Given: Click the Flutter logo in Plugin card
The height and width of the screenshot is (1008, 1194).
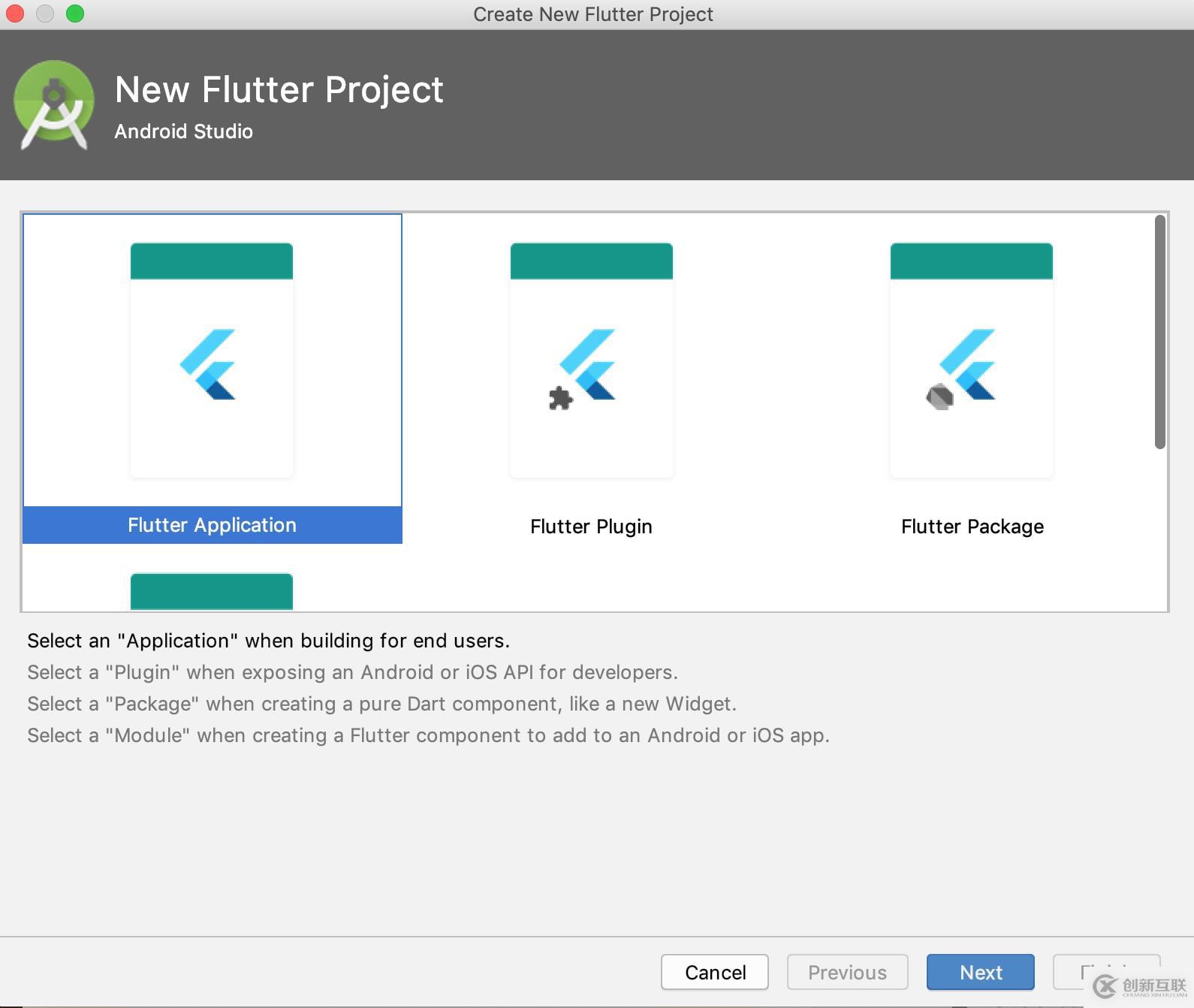Looking at the screenshot, I should pyautogui.click(x=590, y=363).
